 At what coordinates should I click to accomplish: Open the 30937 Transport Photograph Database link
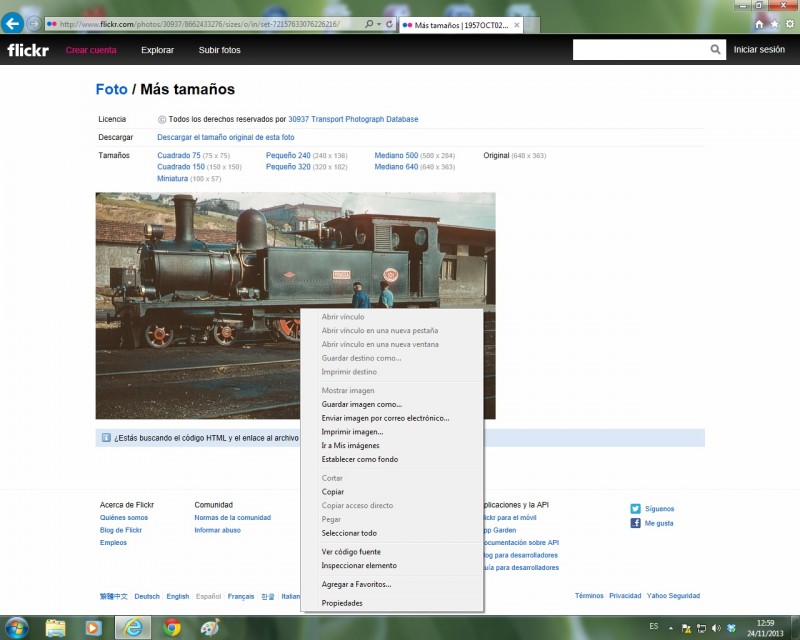coord(353,119)
